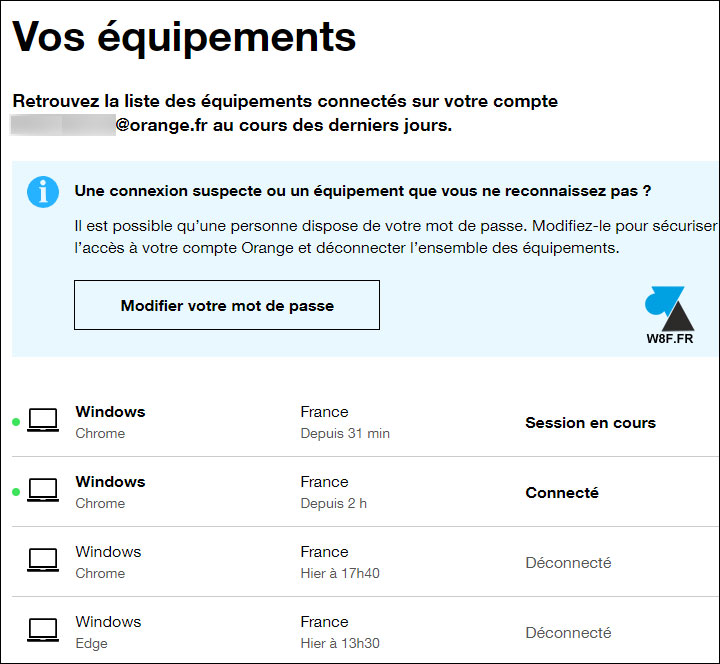Click 'Chrome' label in the Hier à 17h40 row
The image size is (720, 664).
tap(100, 573)
